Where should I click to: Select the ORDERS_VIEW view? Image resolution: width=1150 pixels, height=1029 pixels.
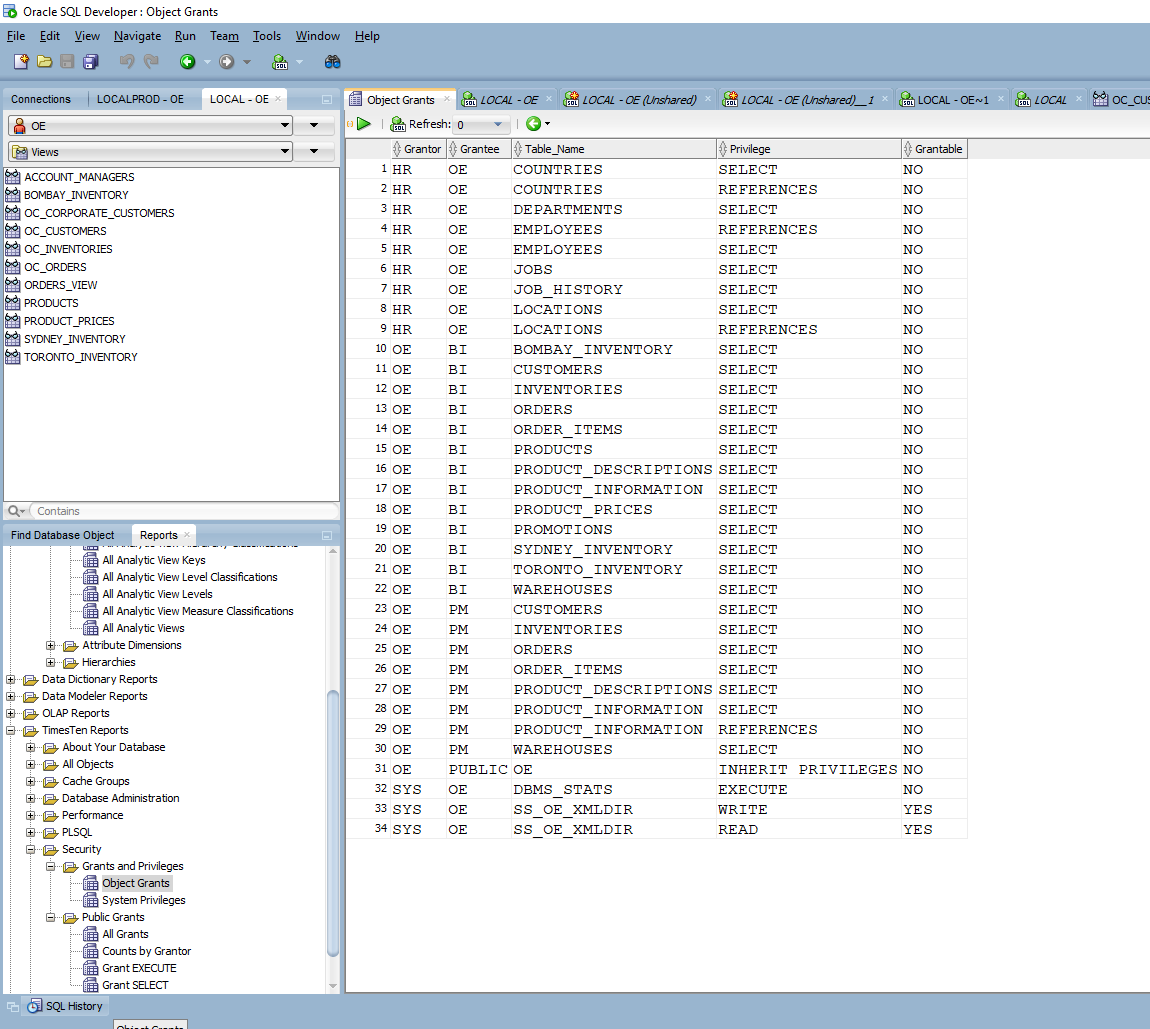(60, 285)
